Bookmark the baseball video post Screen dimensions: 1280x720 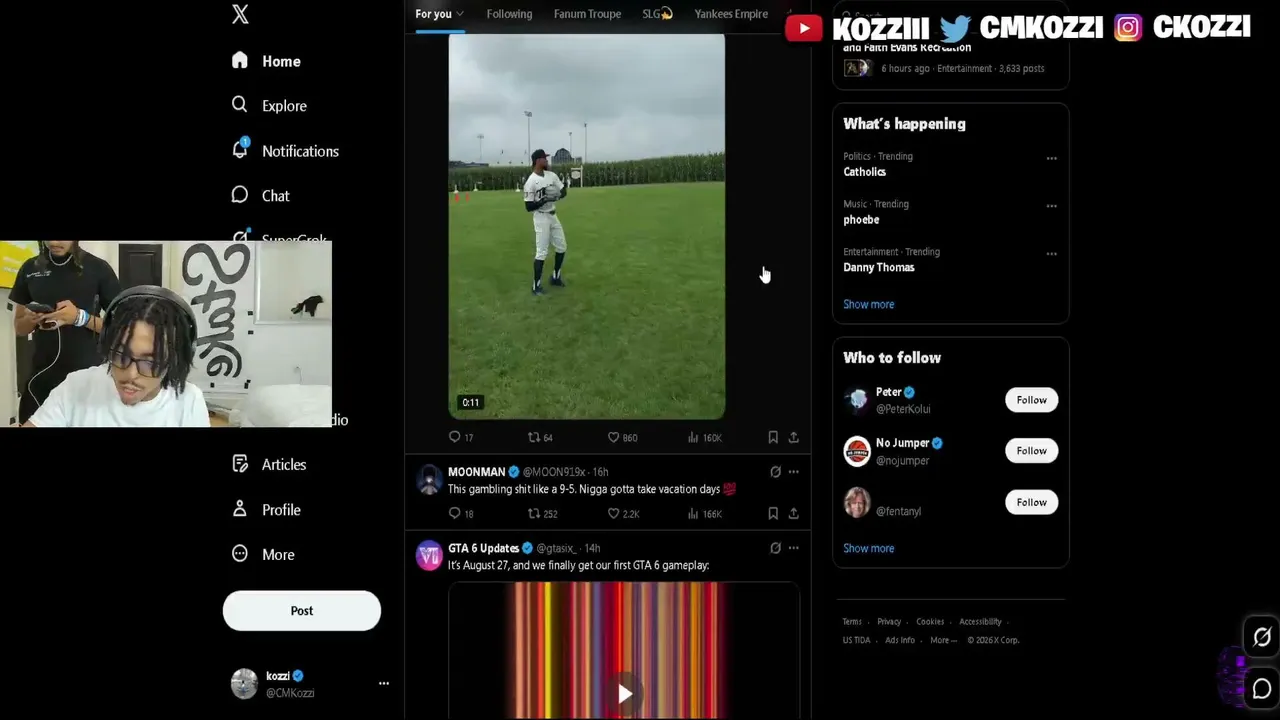(x=773, y=437)
